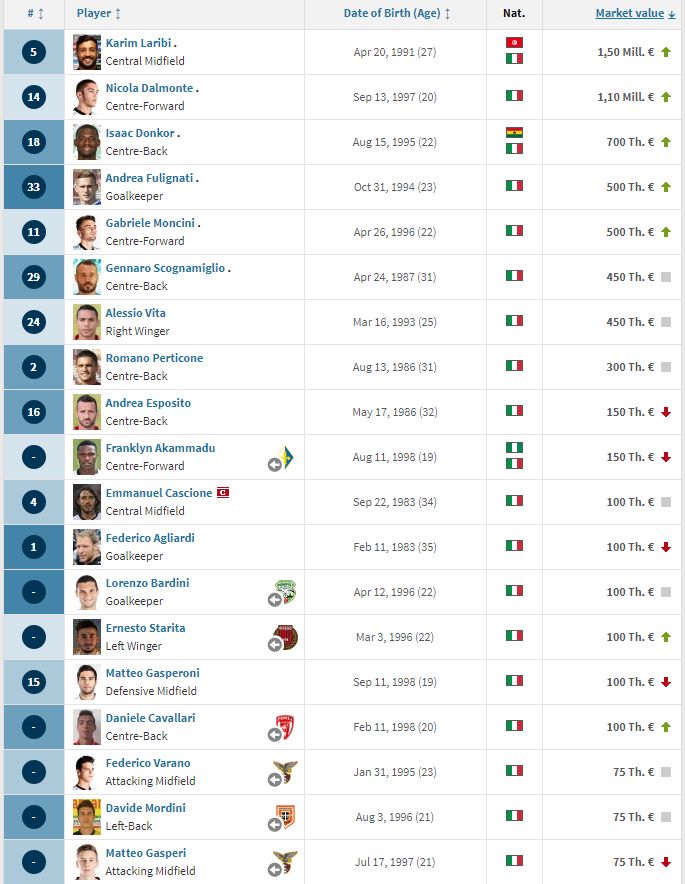Viewport: 685px width, 884px height.
Task: Click green up arrow beside Nicola Dalmonte value
Action: tap(666, 97)
